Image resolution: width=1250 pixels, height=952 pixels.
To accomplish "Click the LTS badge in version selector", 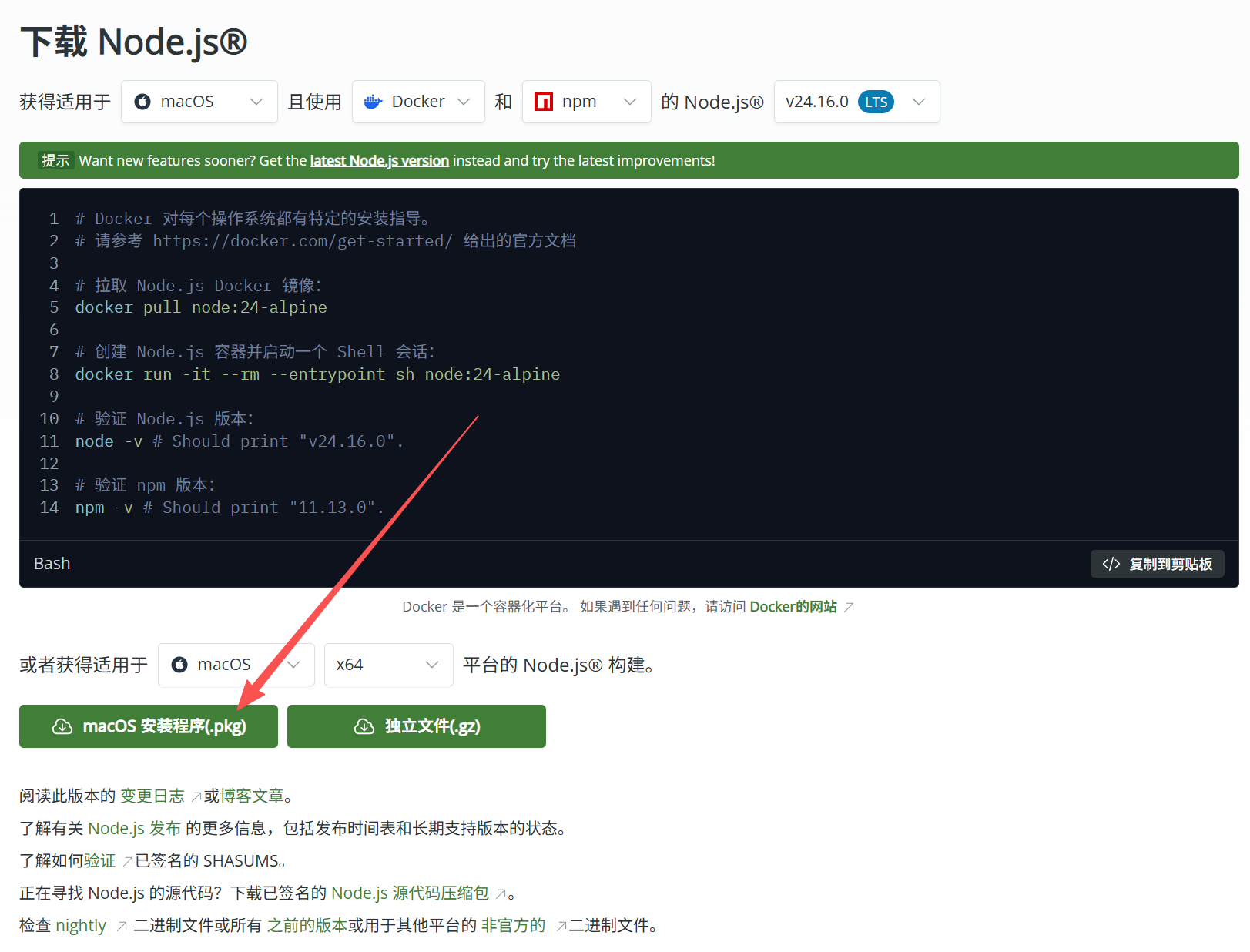I will (876, 102).
